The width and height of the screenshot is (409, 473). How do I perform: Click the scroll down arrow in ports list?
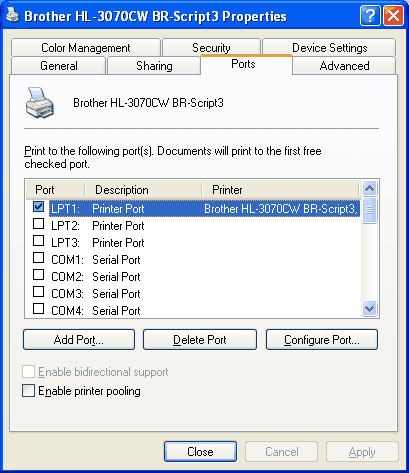(369, 308)
